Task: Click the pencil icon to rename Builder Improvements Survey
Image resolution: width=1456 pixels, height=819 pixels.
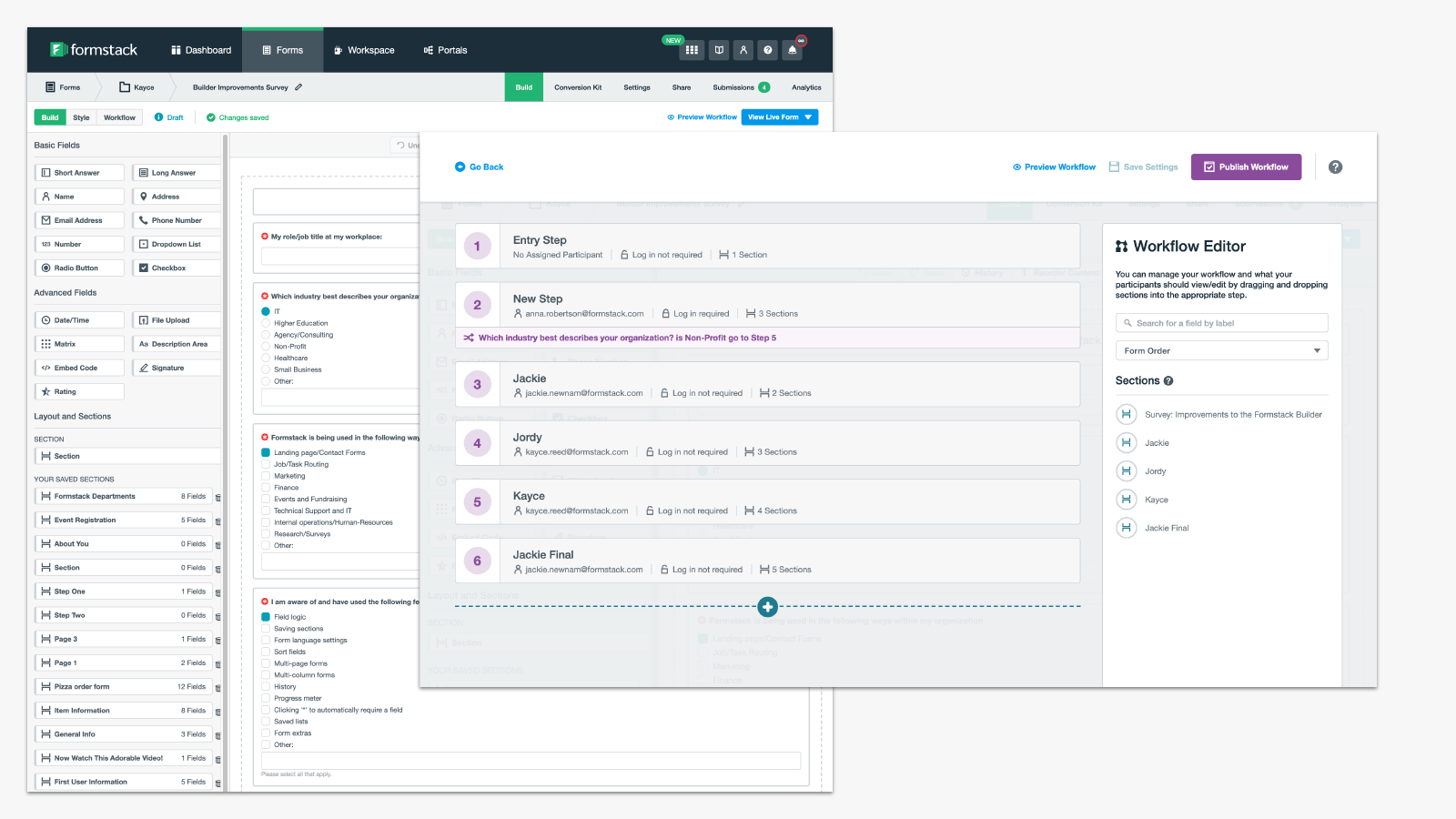Action: click(x=298, y=87)
